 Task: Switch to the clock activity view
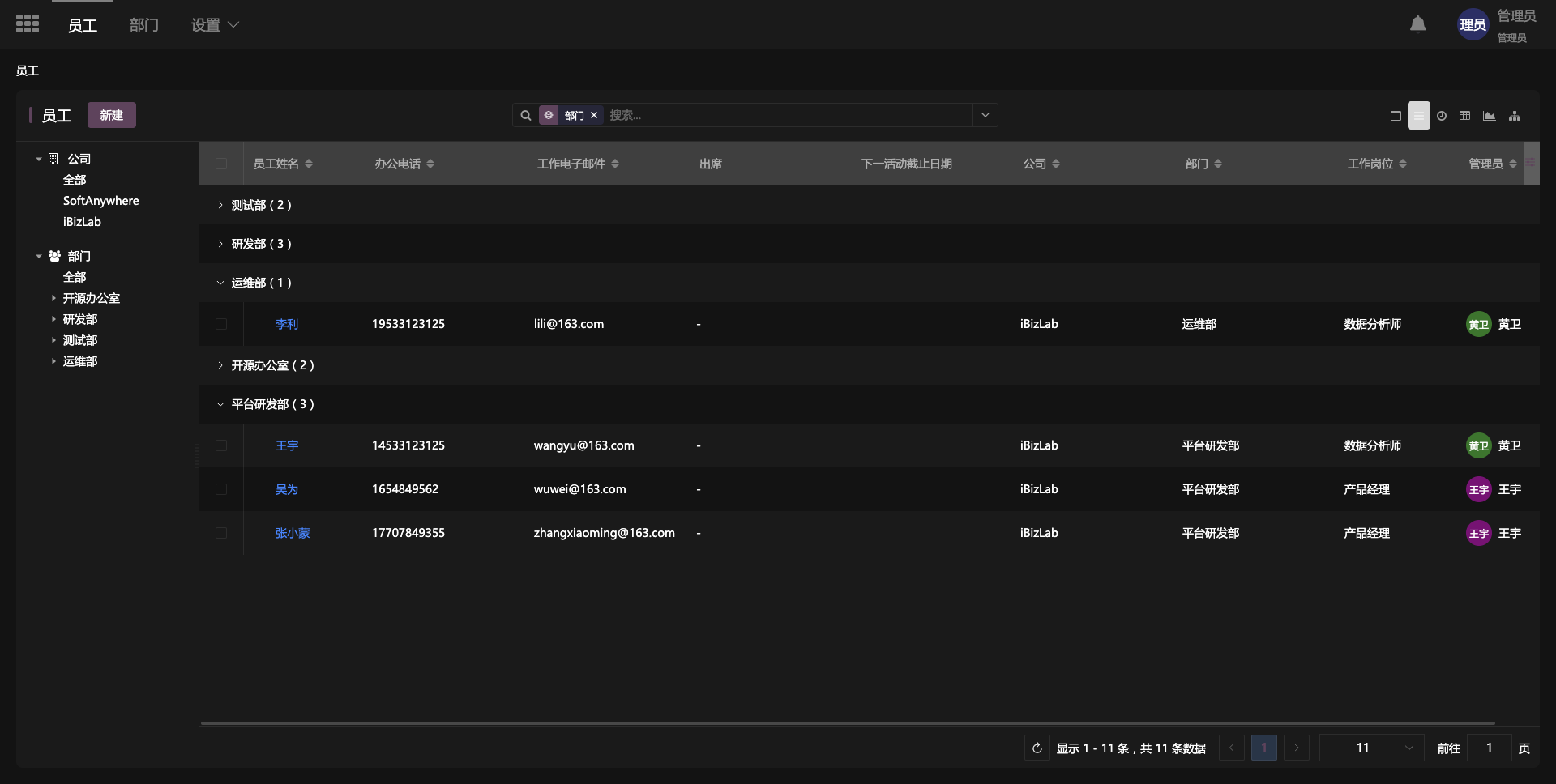click(x=1442, y=116)
